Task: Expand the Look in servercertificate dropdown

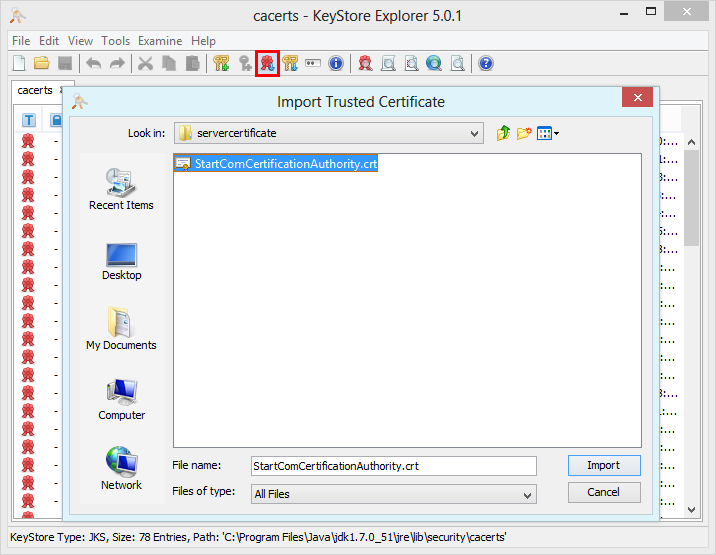Action: point(474,133)
